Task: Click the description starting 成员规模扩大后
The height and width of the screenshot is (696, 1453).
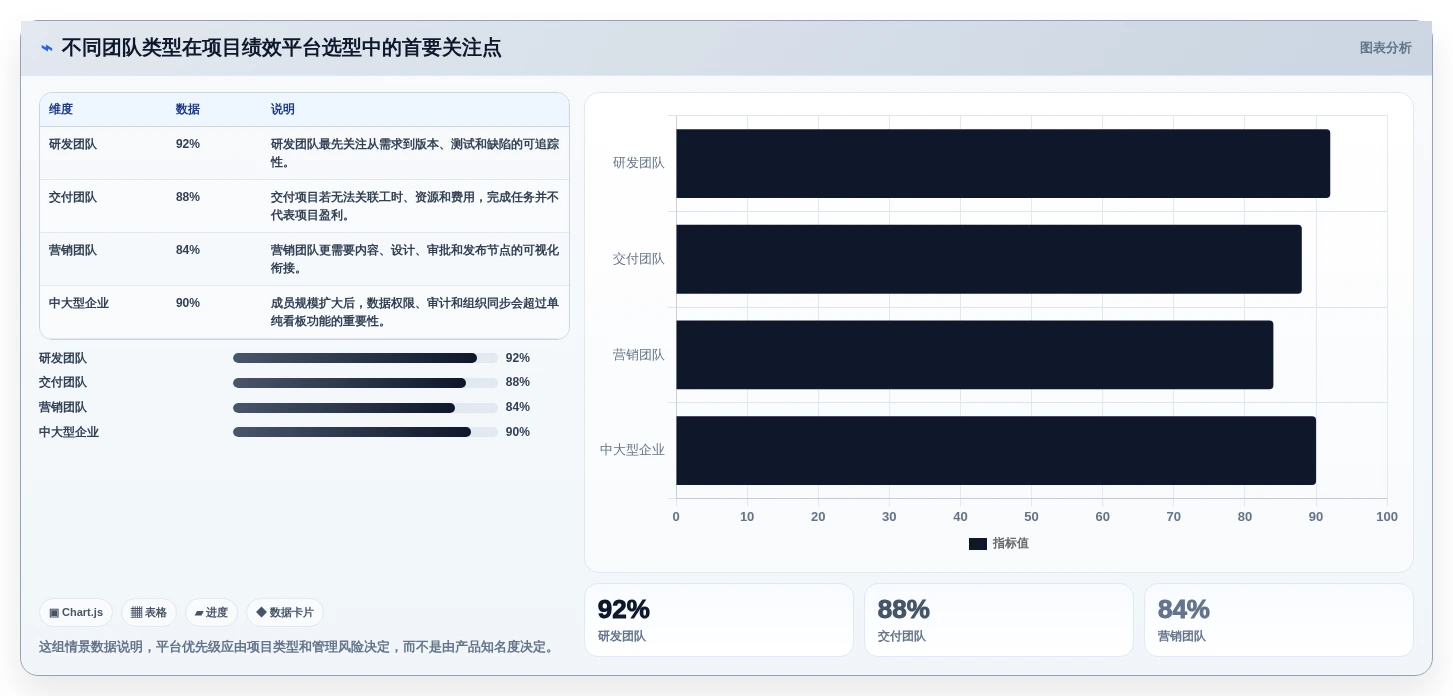Action: coord(415,312)
